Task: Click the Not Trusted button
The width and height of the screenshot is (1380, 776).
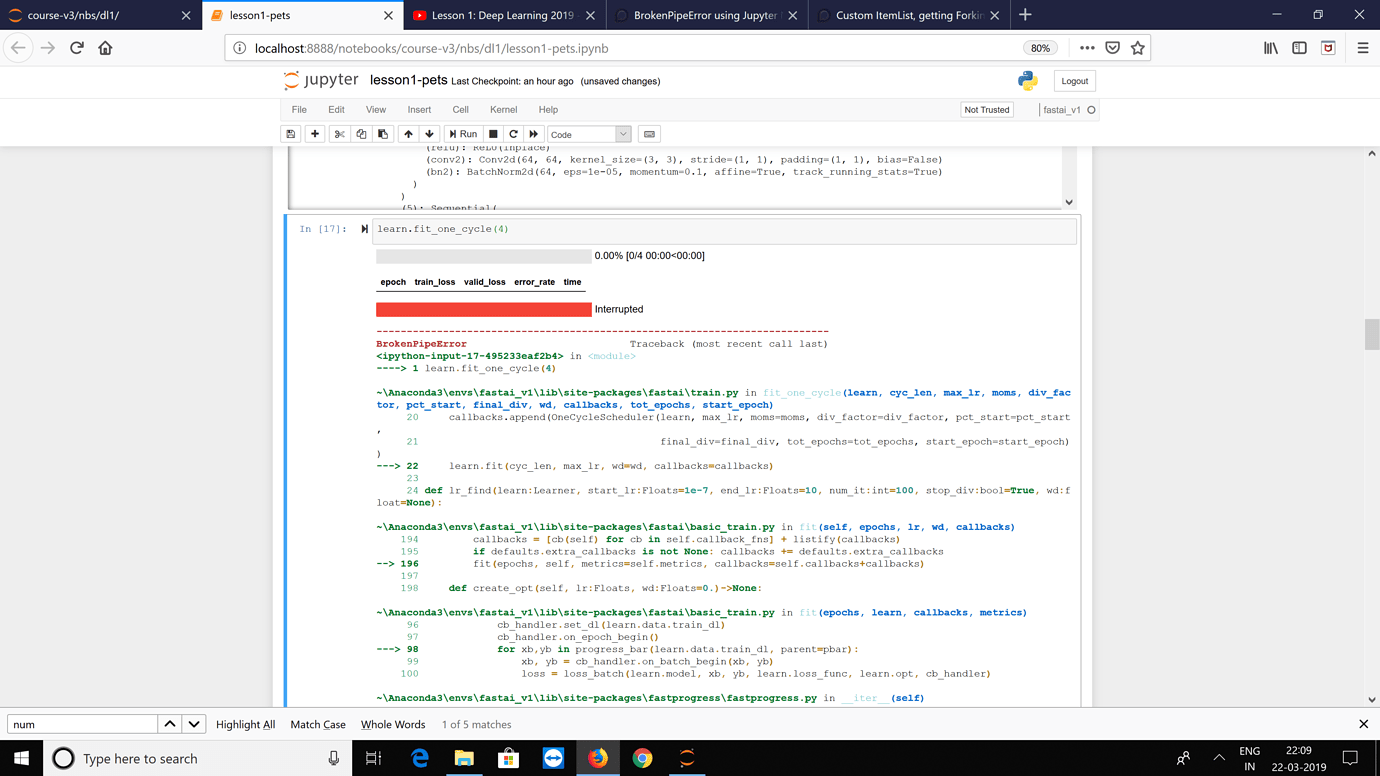Action: 986,109
